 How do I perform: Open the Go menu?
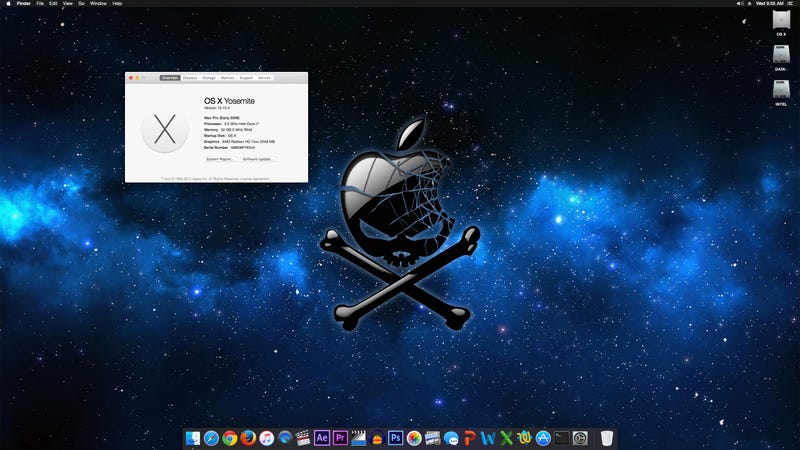coord(81,3)
